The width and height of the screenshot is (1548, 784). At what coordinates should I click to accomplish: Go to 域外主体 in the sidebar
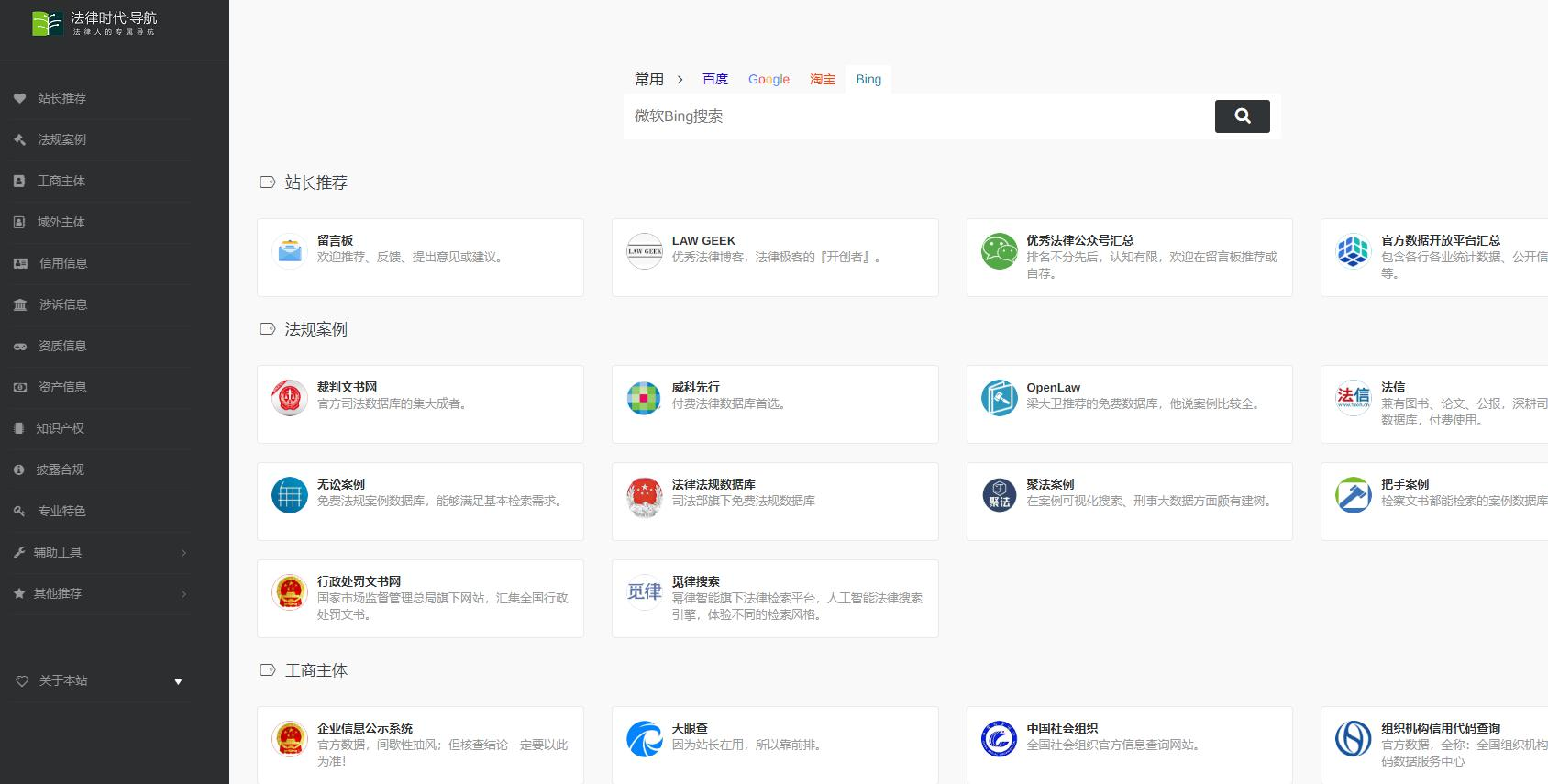(61, 222)
